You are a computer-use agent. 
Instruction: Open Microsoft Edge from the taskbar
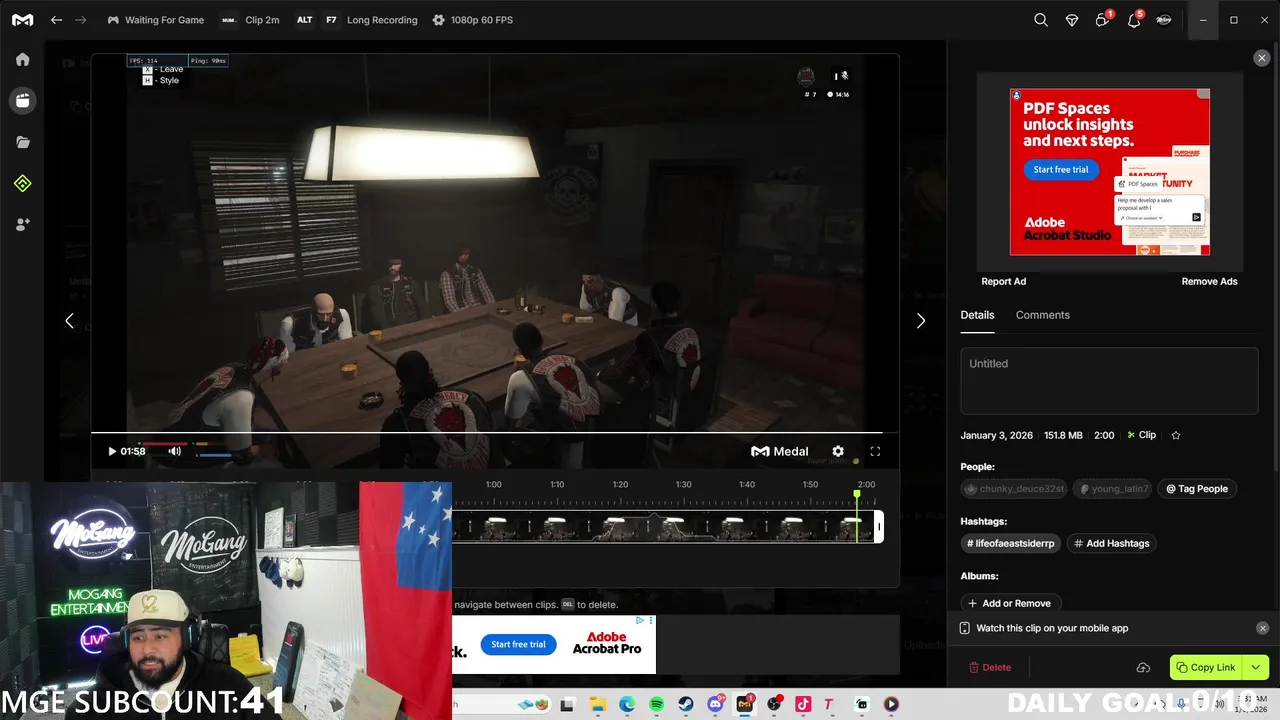(x=627, y=705)
